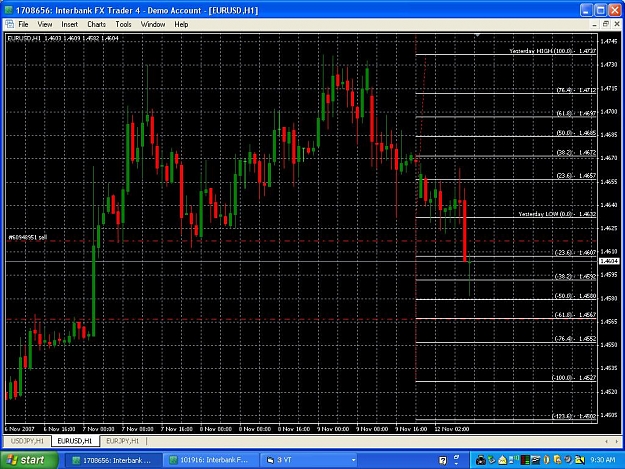Click the '12 Nov 02:00' time axis label
This screenshot has height=469, width=625.
tap(452, 429)
